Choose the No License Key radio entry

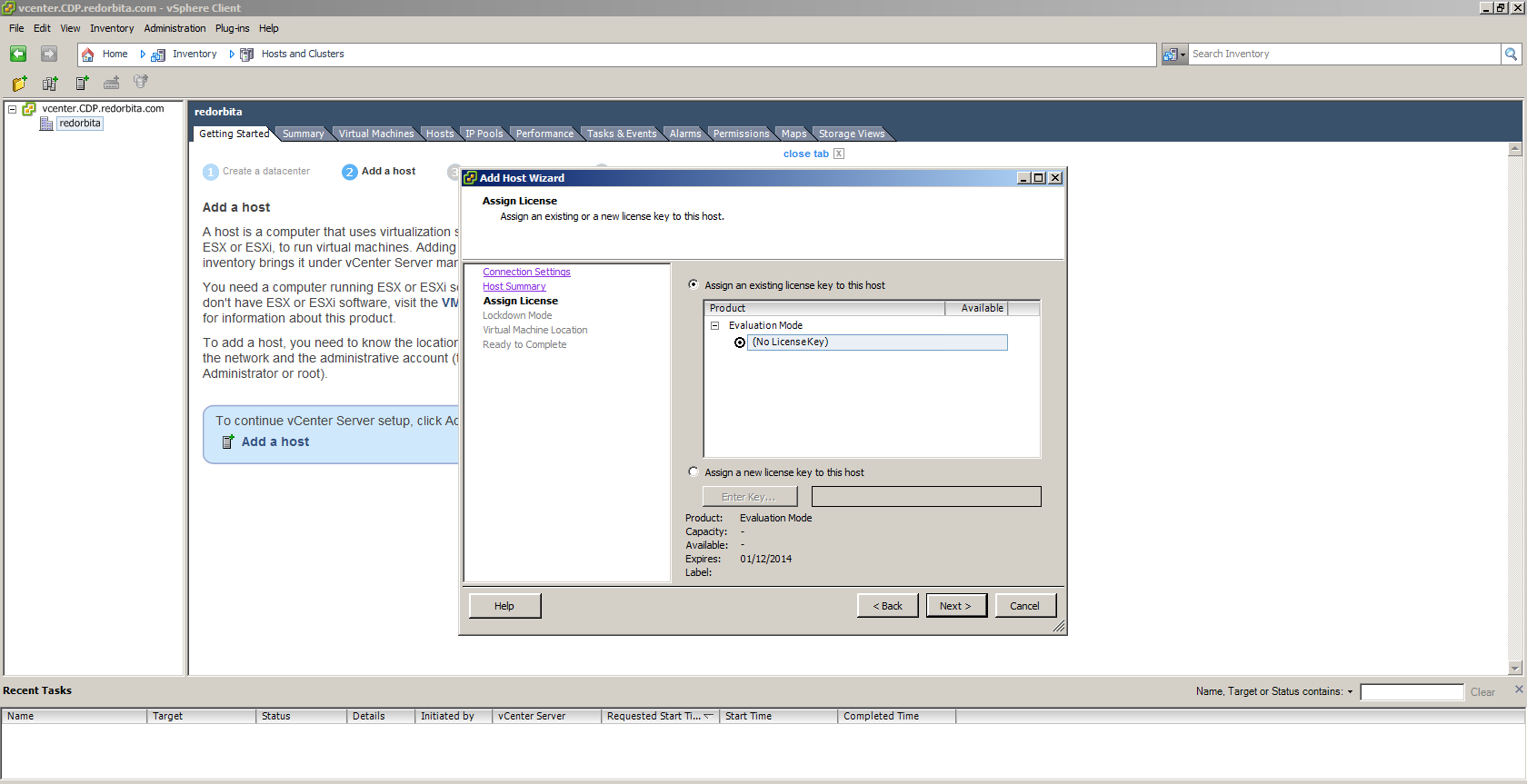point(740,342)
